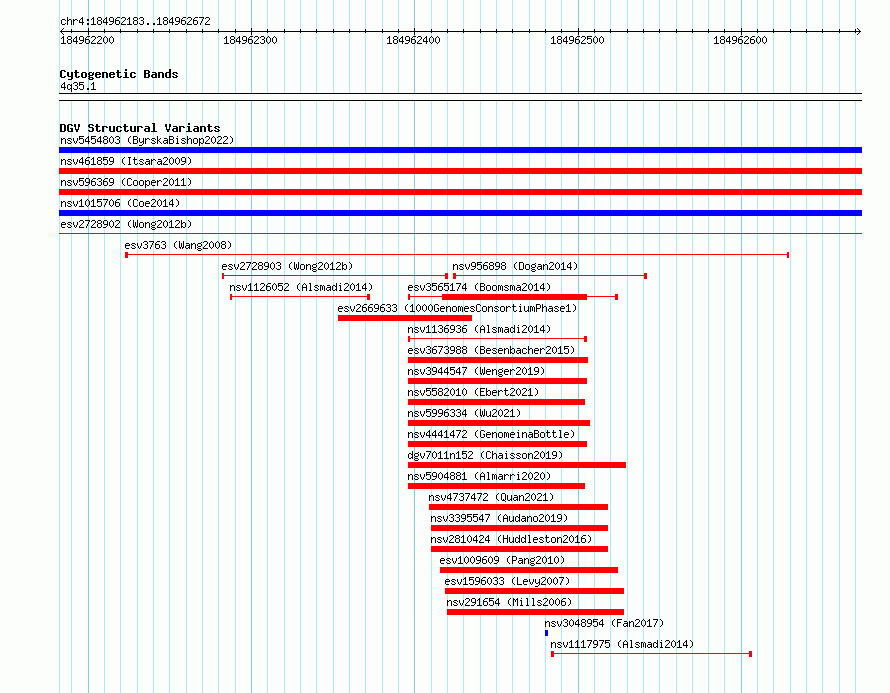The image size is (890, 693).
Task: Select the blue bar under nsv1015706
Action: 460,213
